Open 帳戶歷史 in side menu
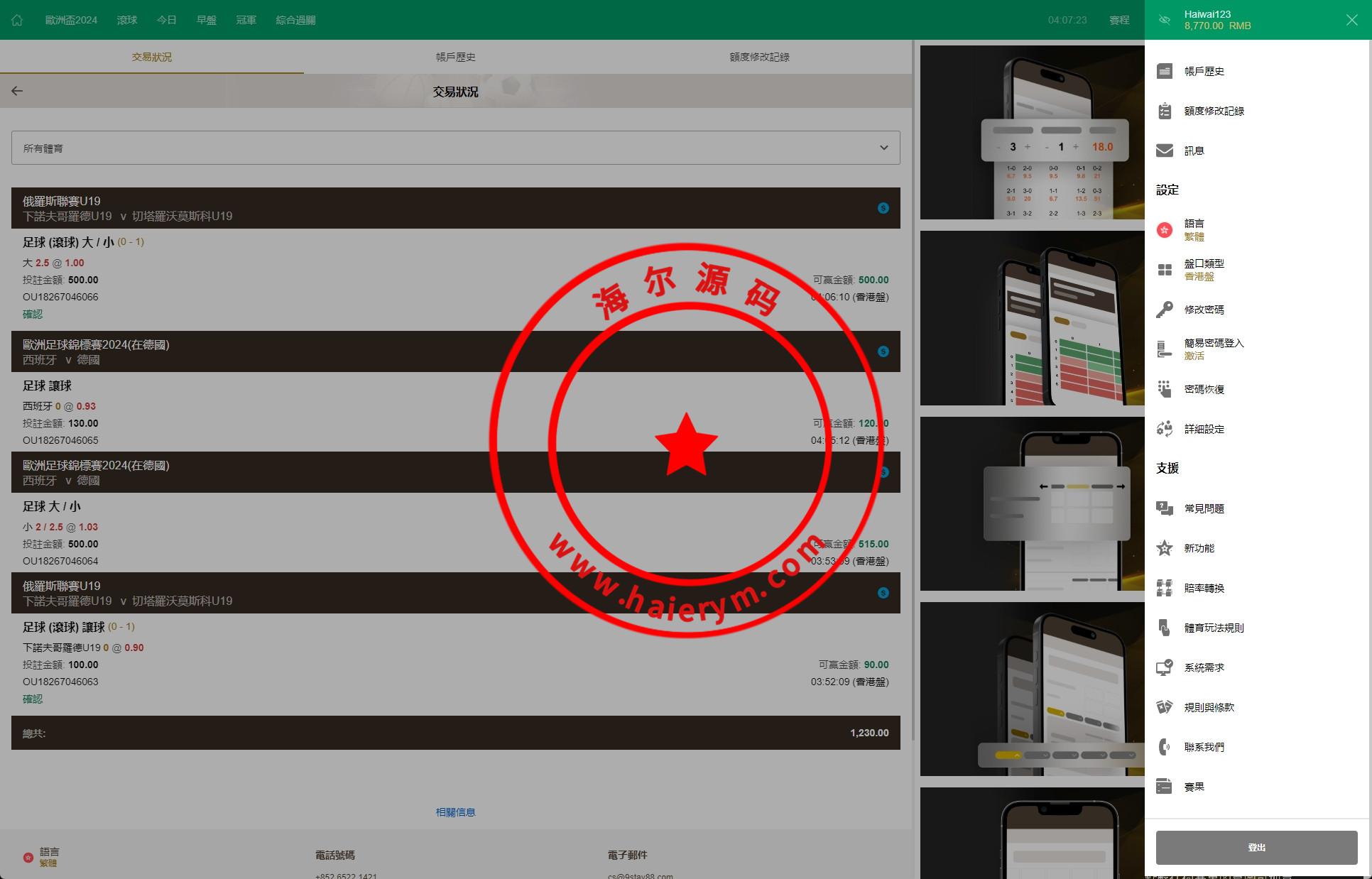1372x879 pixels. (x=1204, y=71)
